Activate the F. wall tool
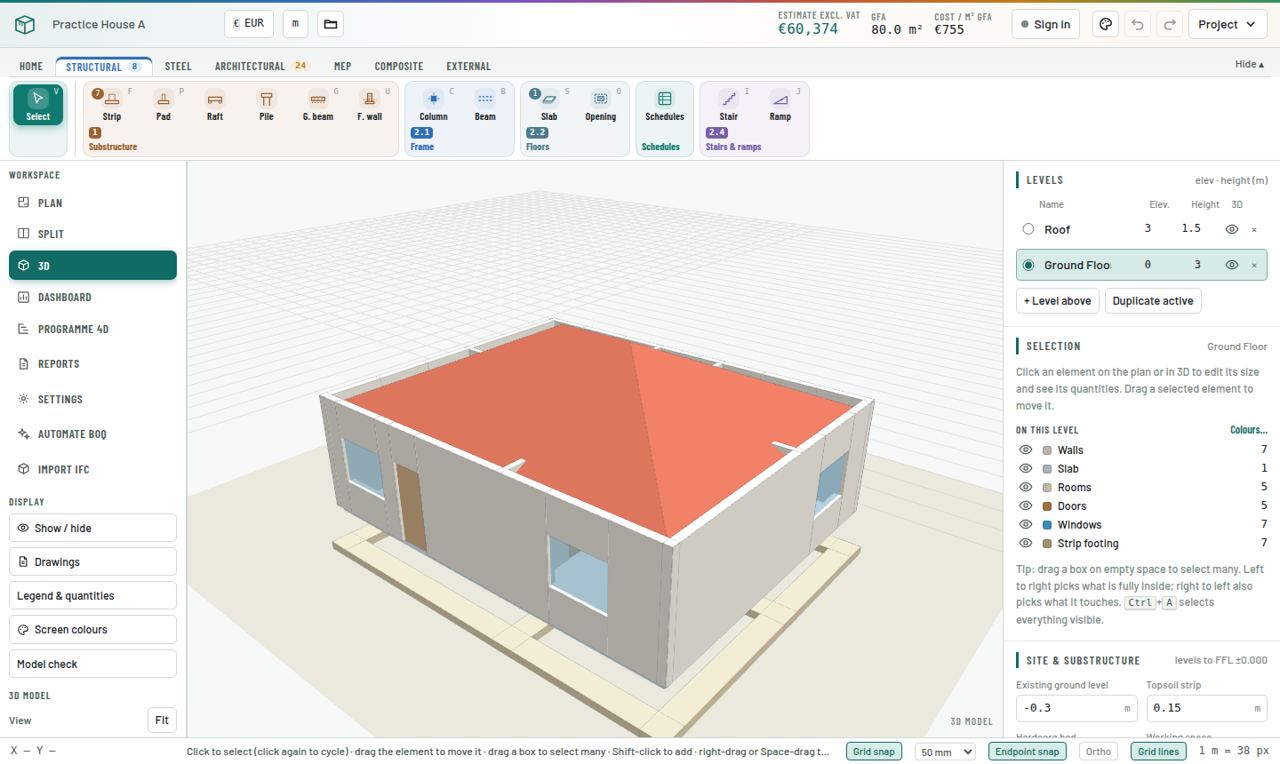The height and width of the screenshot is (764, 1280). (x=369, y=105)
